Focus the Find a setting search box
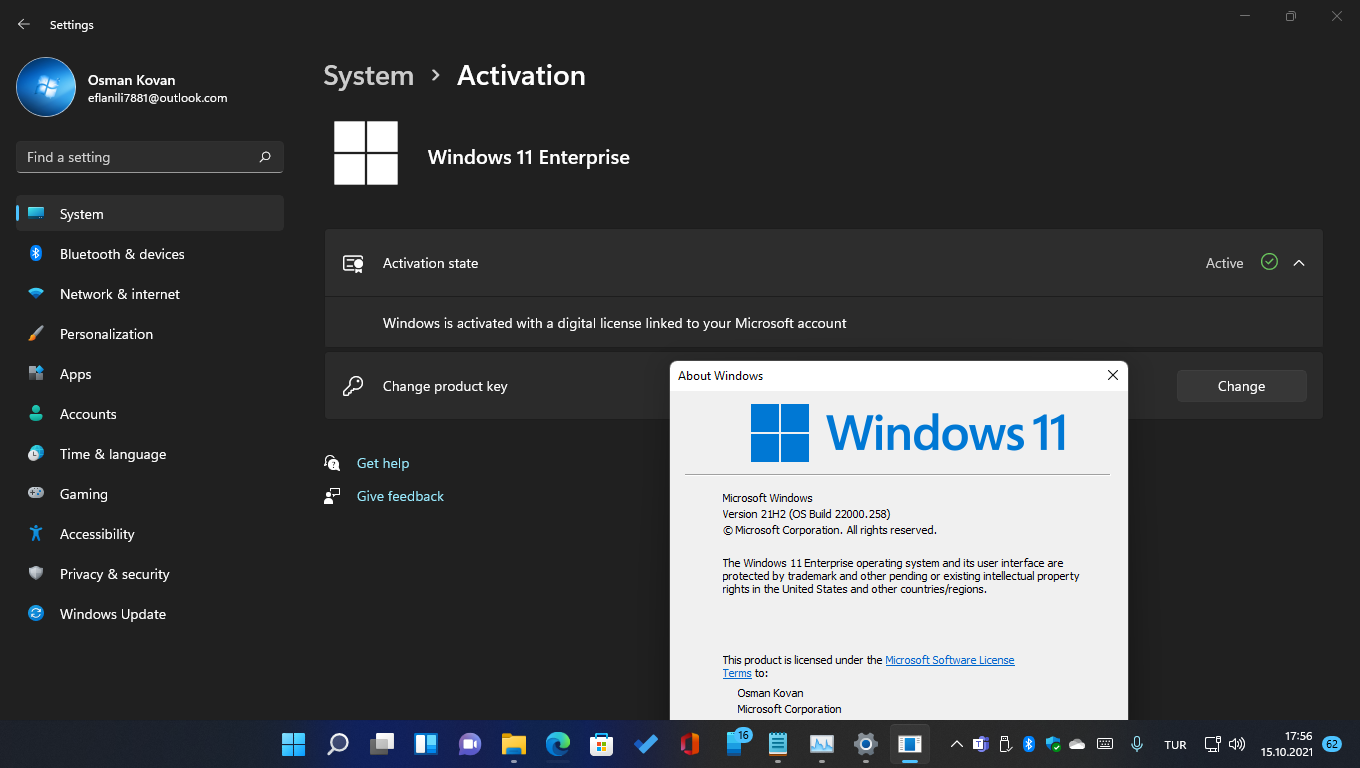1360x768 pixels. pyautogui.click(x=150, y=157)
